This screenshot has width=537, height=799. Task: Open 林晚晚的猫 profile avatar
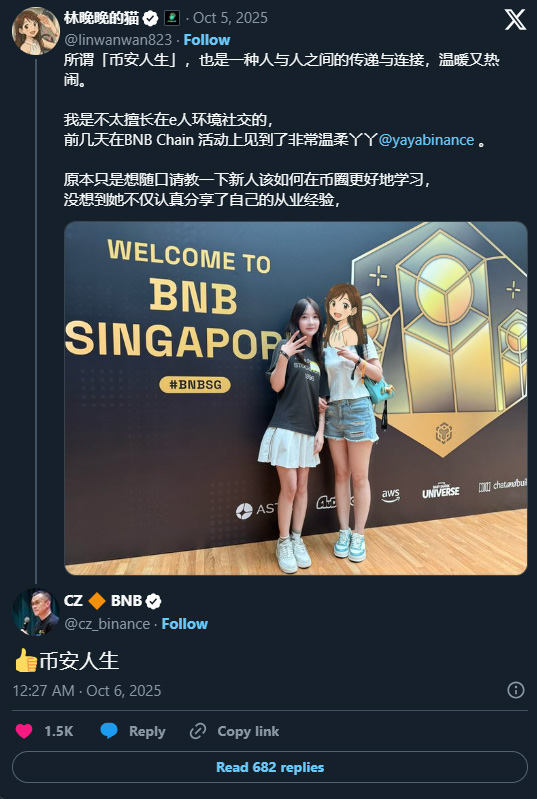coord(35,31)
